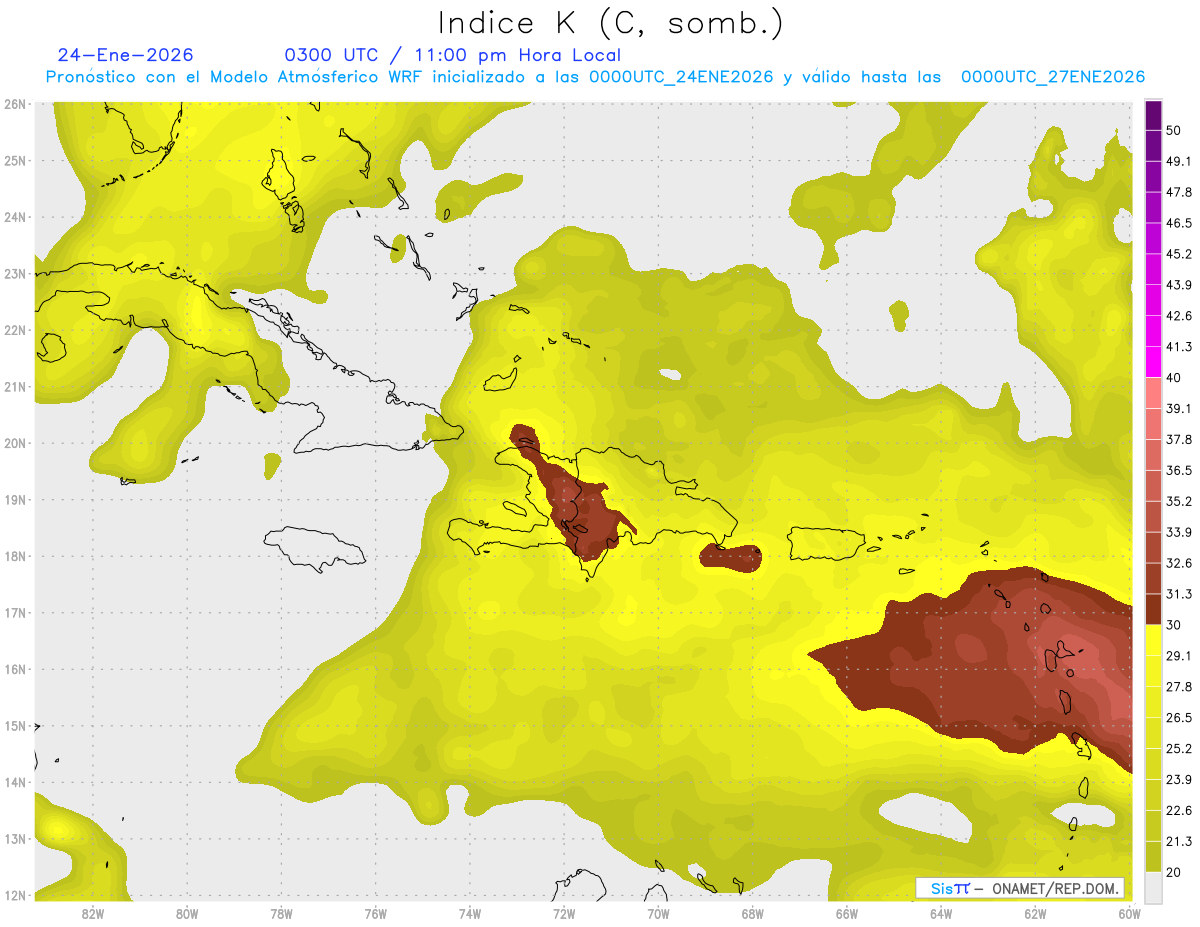Click the colorbar value '37.8'

(x=1178, y=439)
